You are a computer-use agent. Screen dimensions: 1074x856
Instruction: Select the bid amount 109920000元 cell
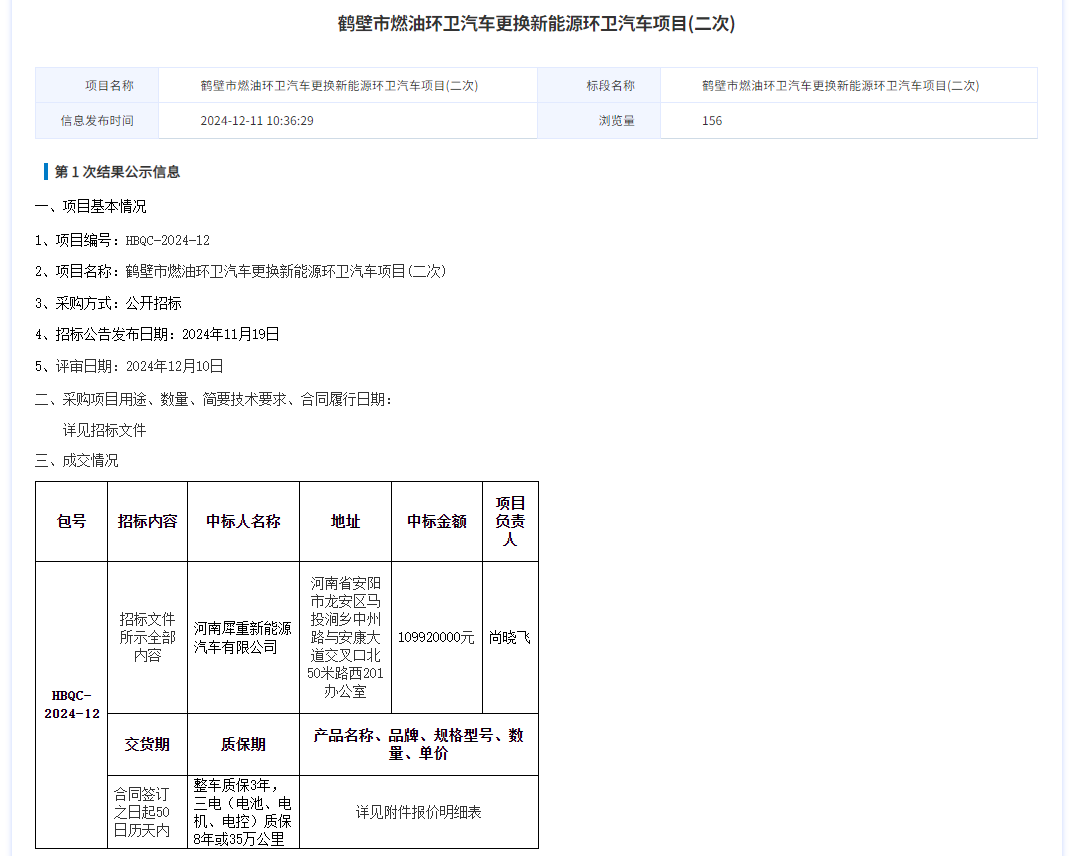click(437, 636)
